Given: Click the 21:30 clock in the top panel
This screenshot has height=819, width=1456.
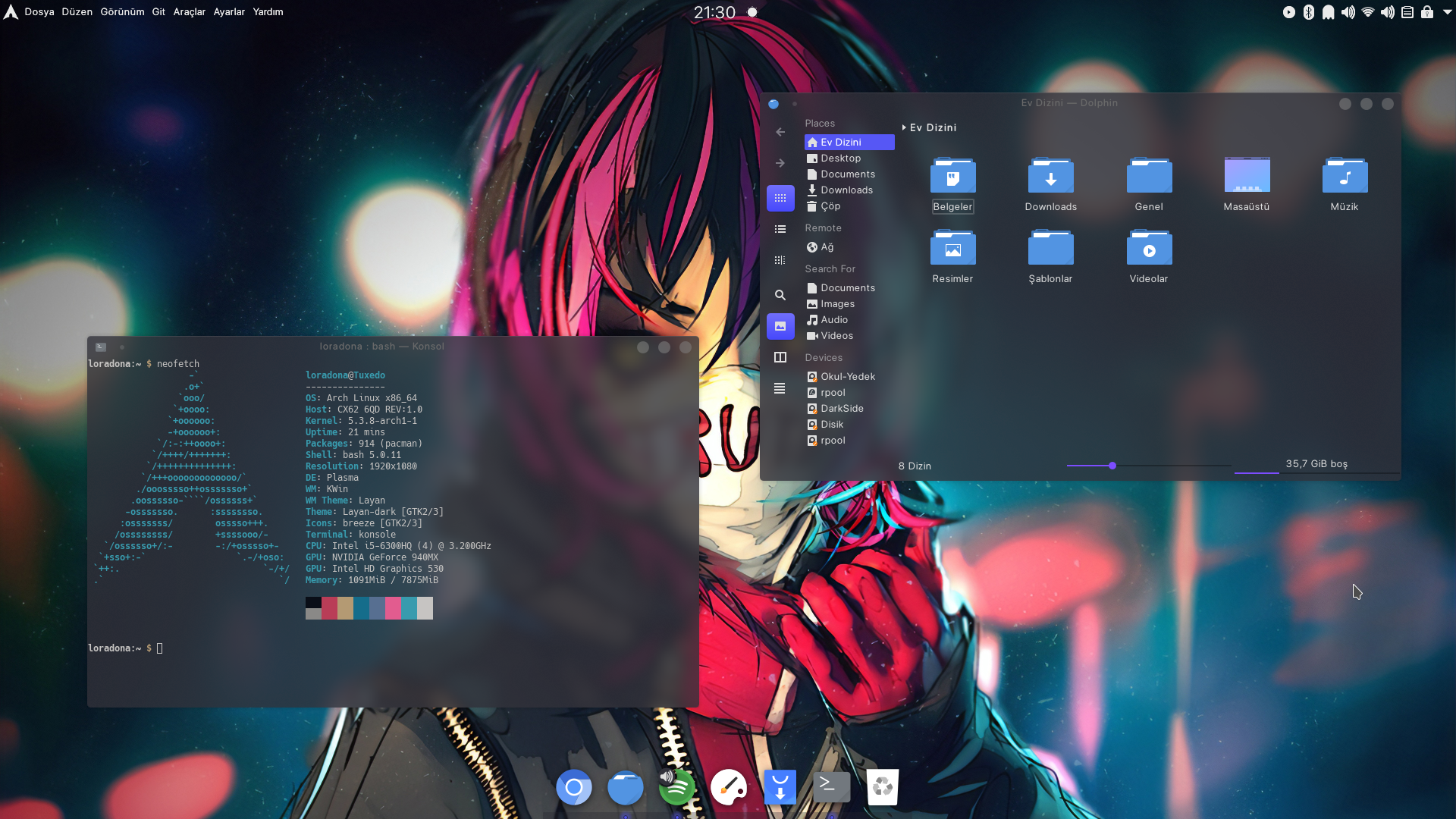Looking at the screenshot, I should tap(714, 12).
